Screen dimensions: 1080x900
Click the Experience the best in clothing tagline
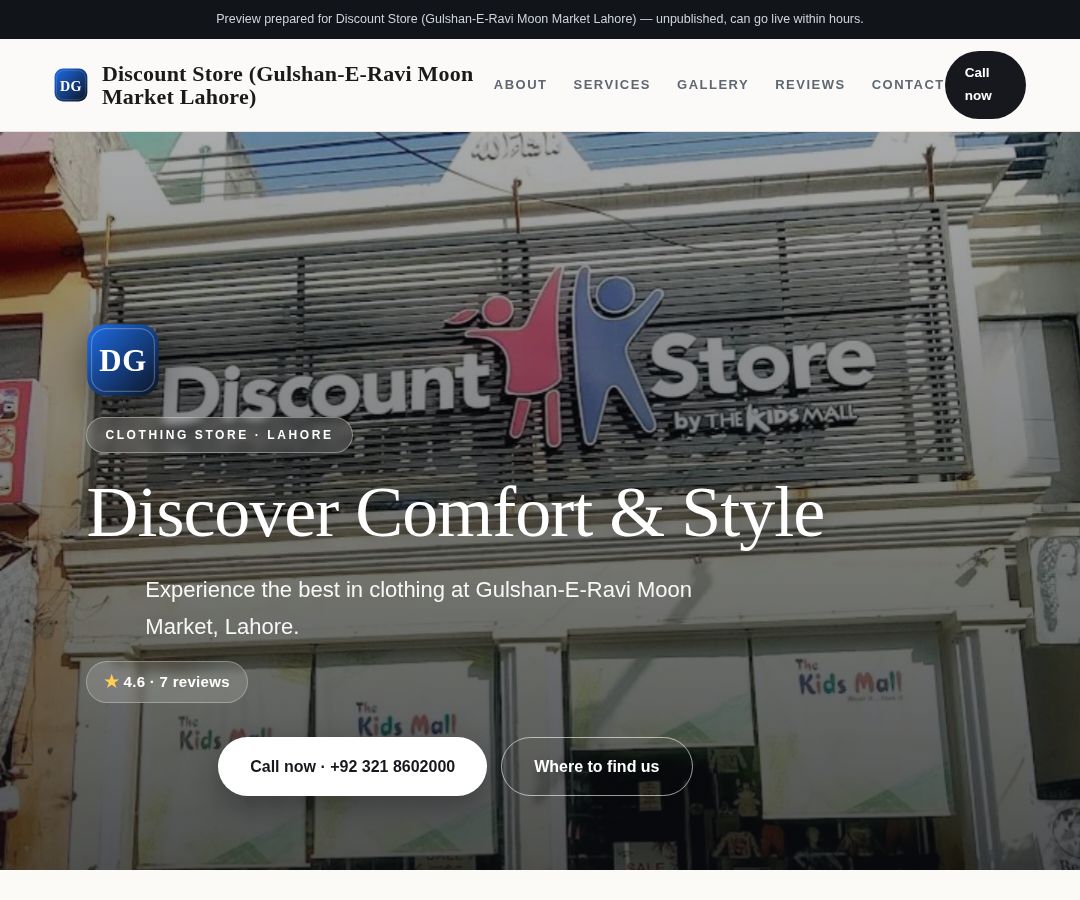pos(418,608)
